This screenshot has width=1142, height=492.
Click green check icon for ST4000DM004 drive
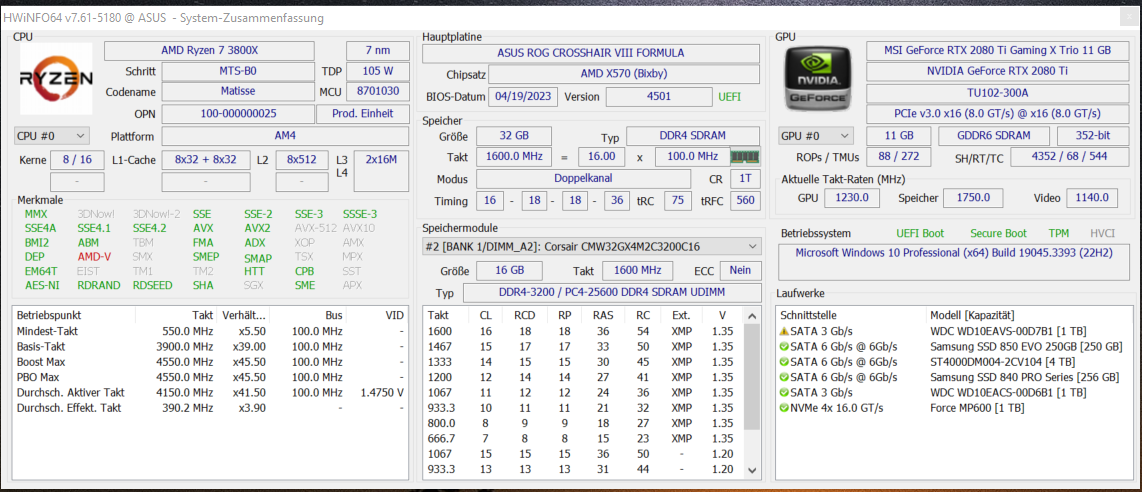(784, 362)
